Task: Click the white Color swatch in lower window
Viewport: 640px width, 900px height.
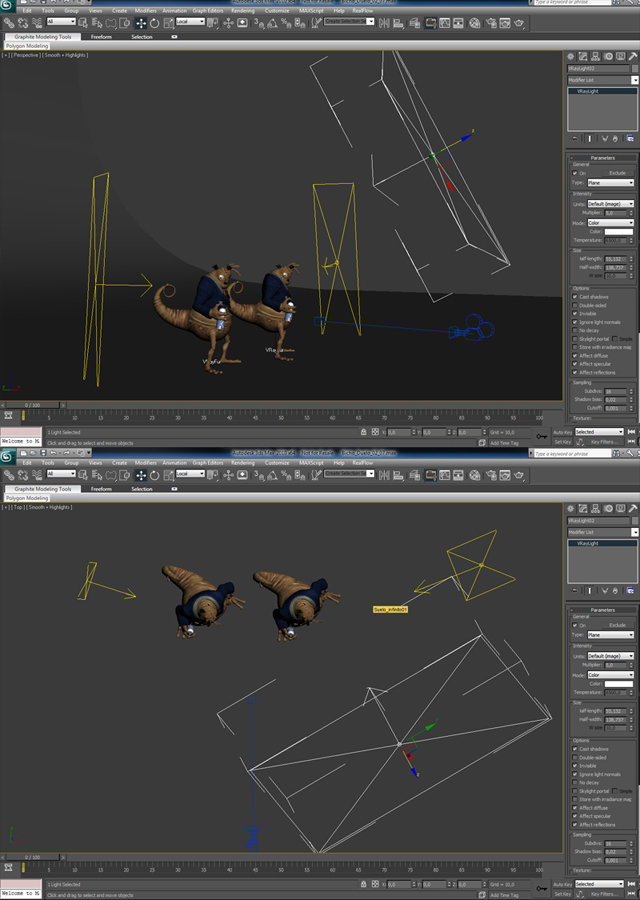Action: [619, 684]
